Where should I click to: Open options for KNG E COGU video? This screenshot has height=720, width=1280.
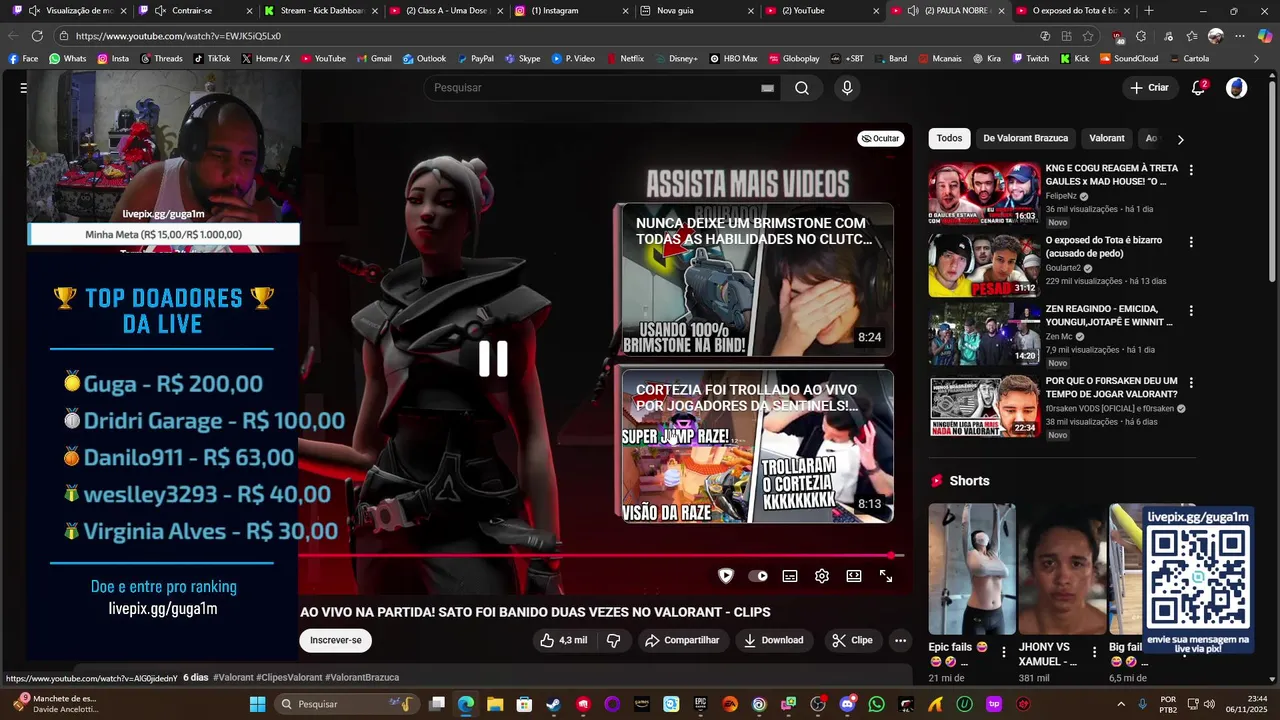(1190, 170)
